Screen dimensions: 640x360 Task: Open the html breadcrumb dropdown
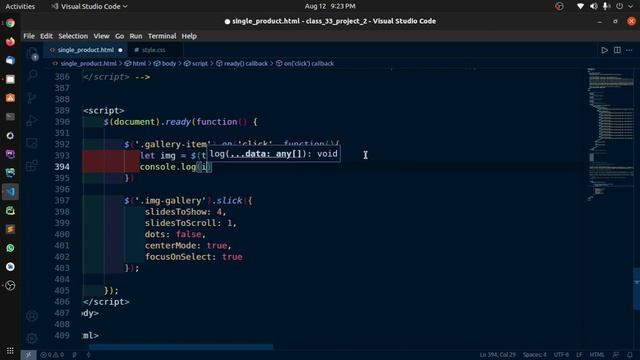(x=135, y=64)
